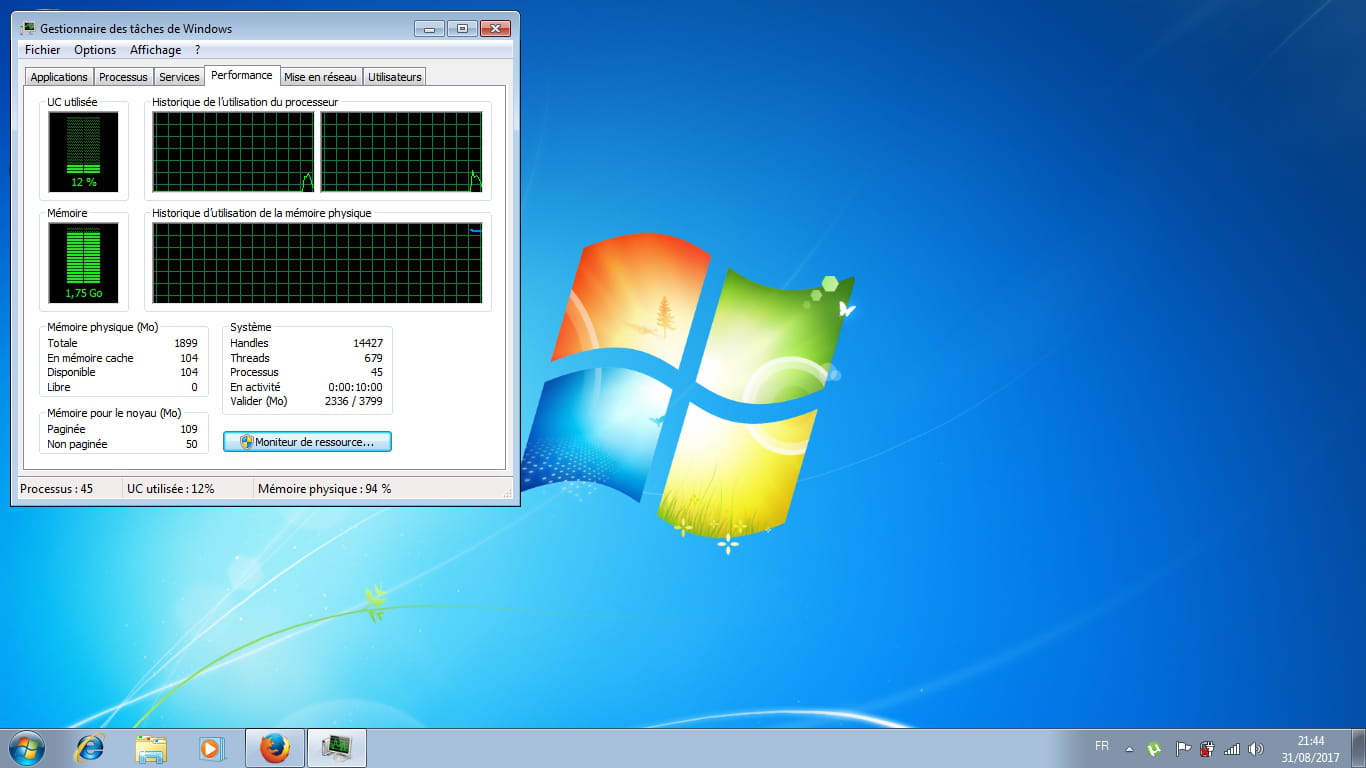Click the Non paginée value 50
This screenshot has width=1366, height=768.
coord(192,444)
